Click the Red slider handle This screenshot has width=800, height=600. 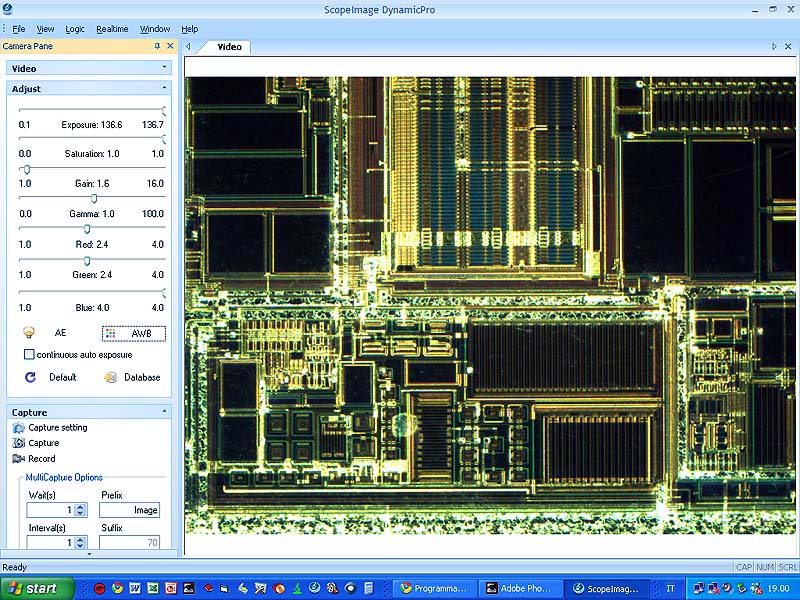87,229
